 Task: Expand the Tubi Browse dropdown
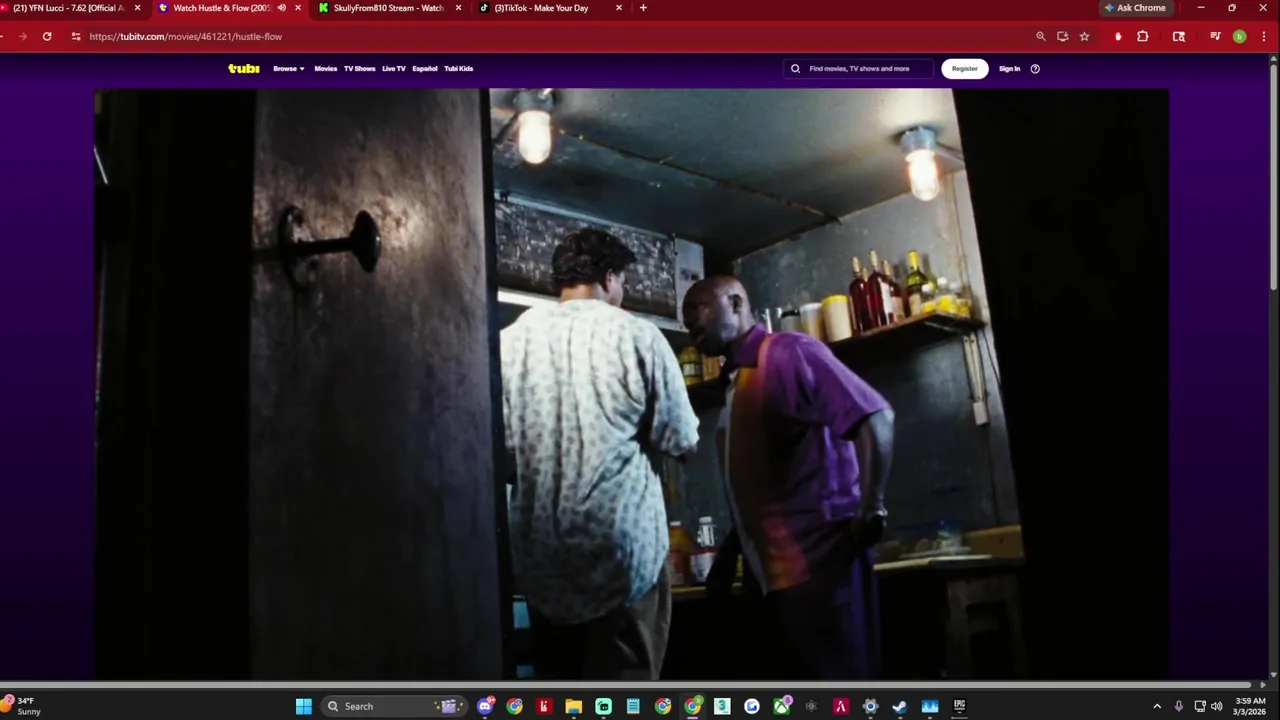[289, 69]
